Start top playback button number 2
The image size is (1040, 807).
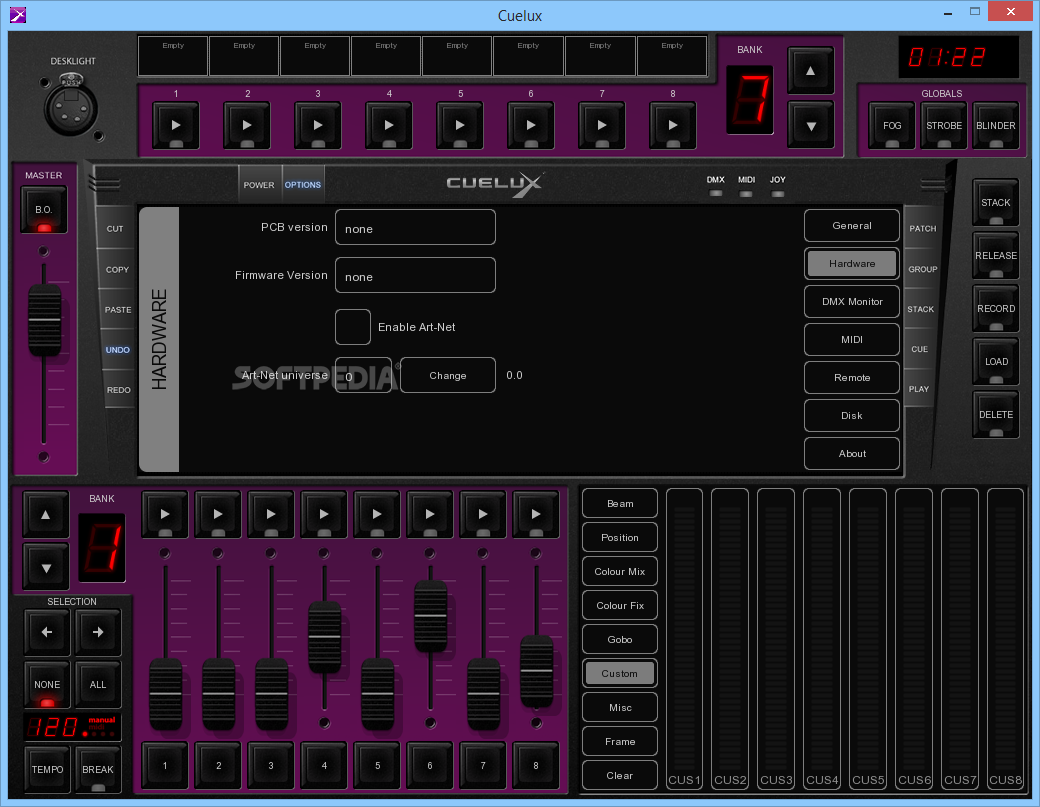[247, 125]
